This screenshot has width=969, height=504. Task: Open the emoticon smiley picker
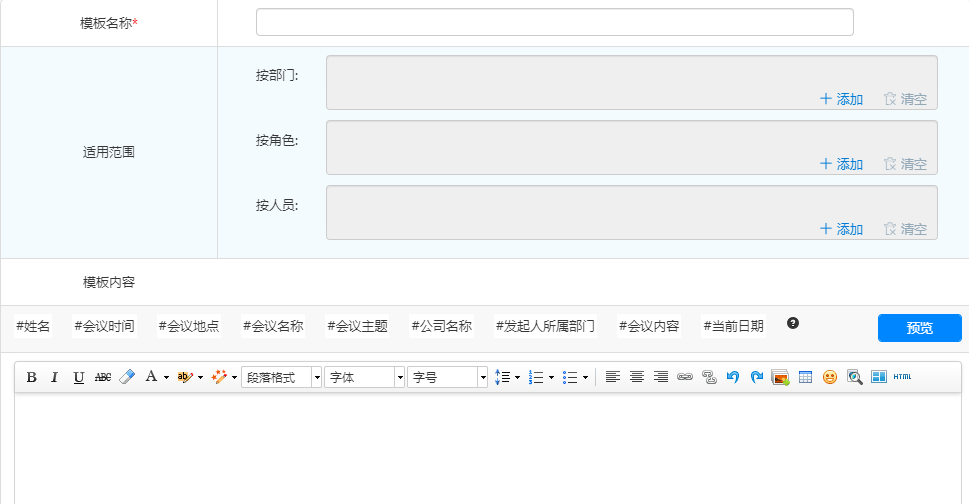point(829,377)
